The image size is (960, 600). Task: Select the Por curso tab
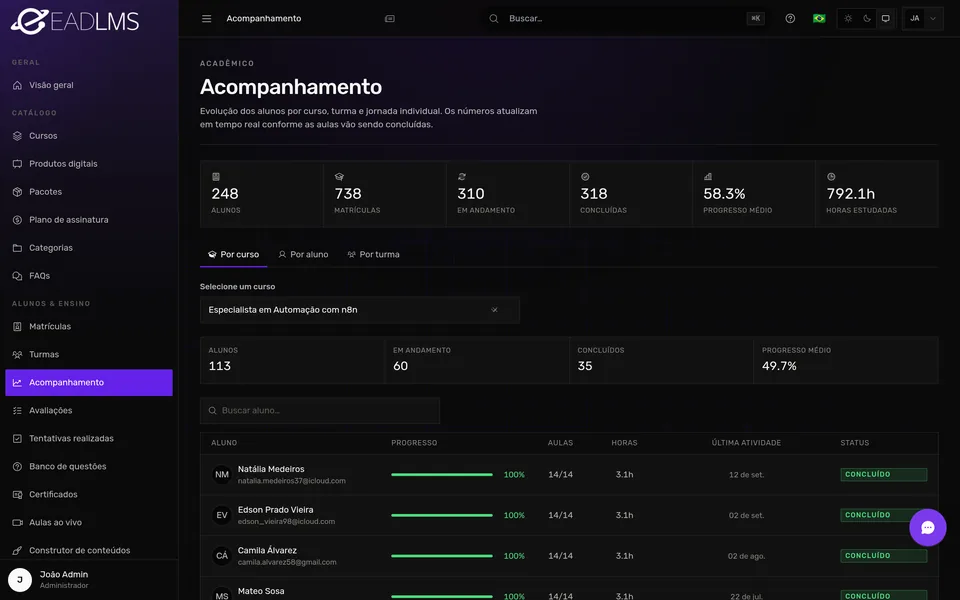pyautogui.click(x=233, y=254)
